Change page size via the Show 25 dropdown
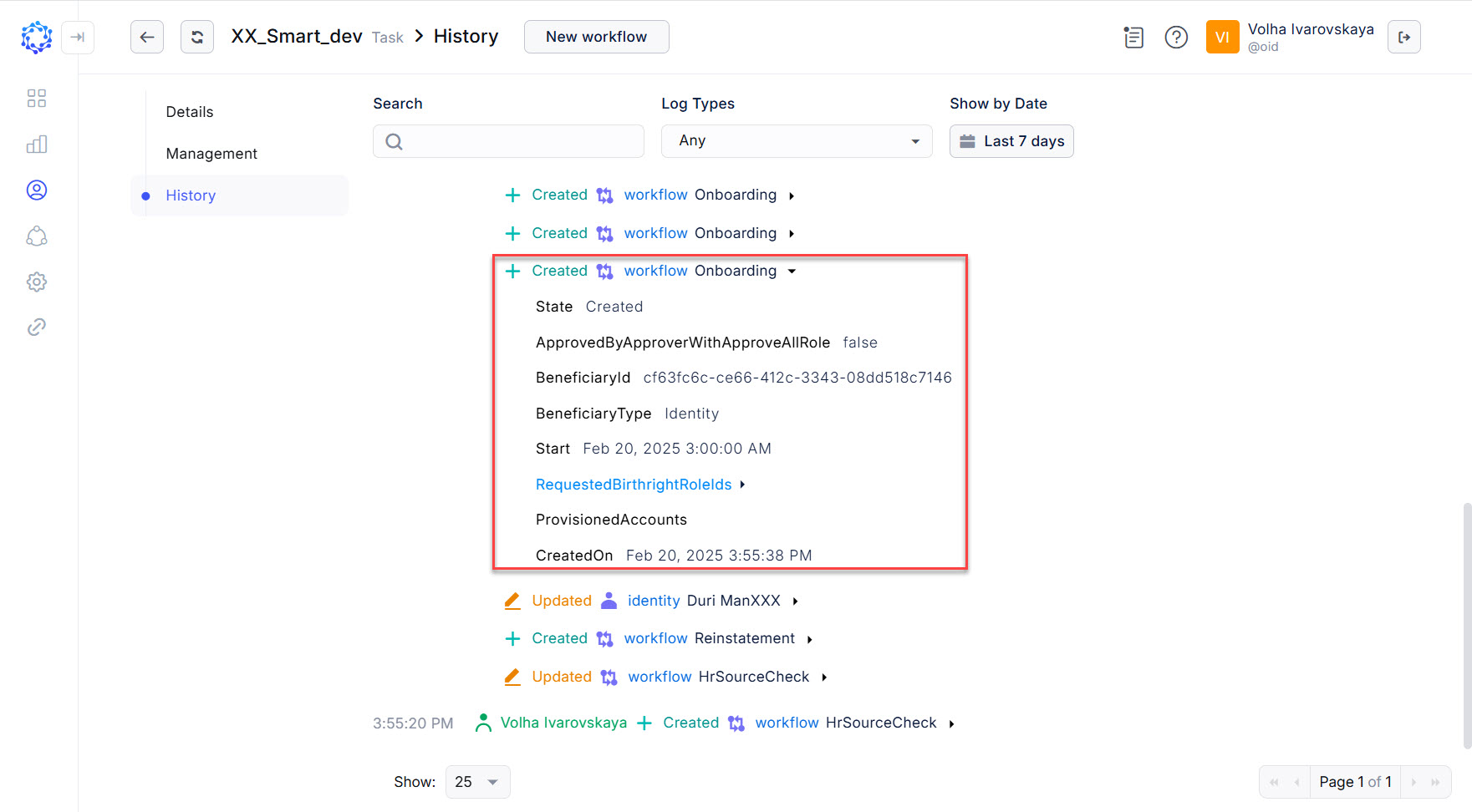Screen dimensions: 1472x812 (x=477, y=781)
